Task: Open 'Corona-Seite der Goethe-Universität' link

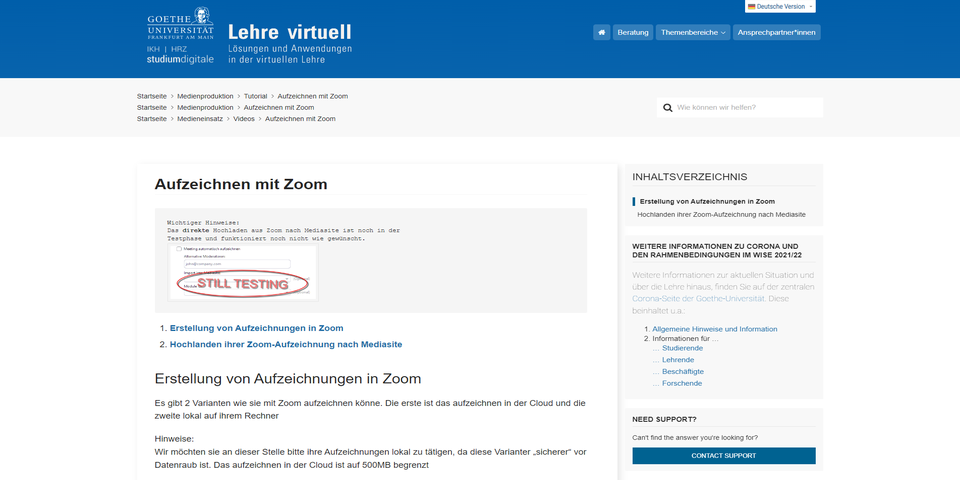Action: pos(698,299)
